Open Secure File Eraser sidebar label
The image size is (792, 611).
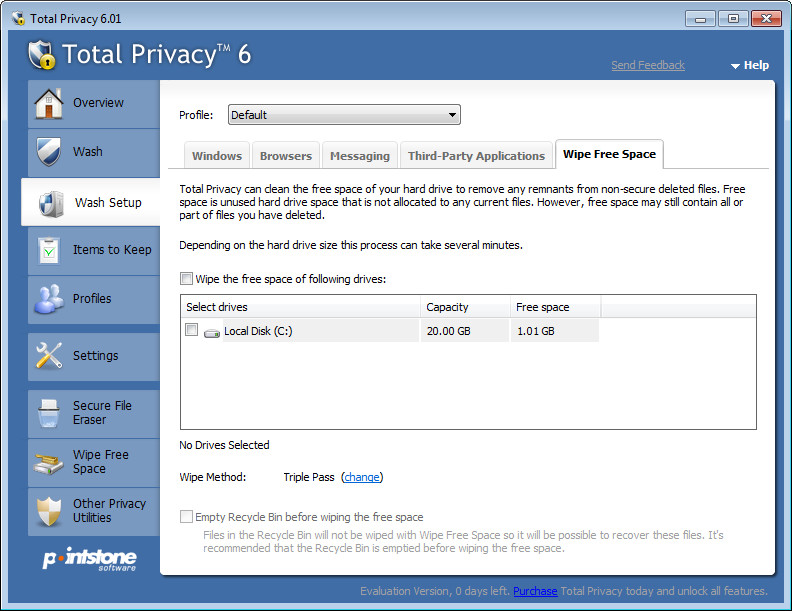(x=102, y=413)
